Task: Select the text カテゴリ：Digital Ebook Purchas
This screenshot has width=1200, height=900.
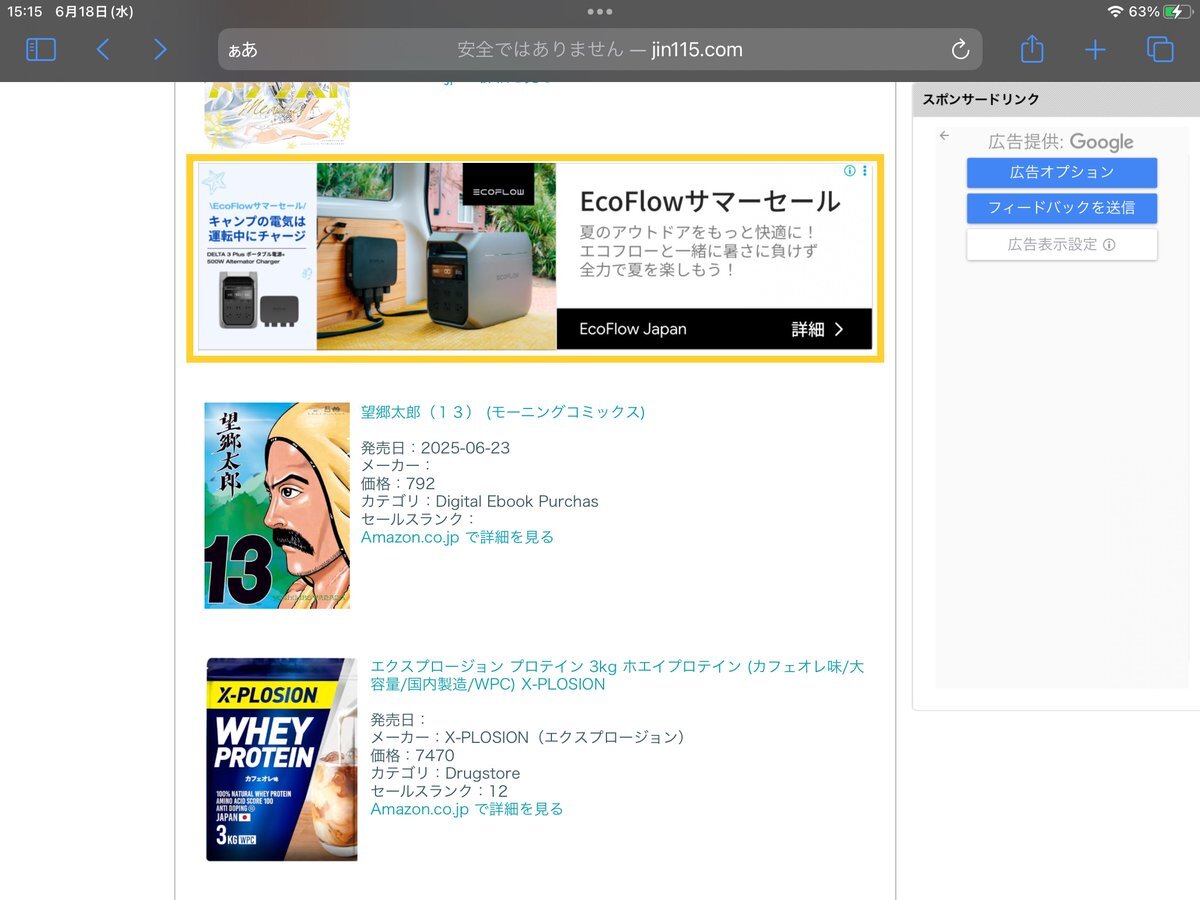Action: [480, 501]
